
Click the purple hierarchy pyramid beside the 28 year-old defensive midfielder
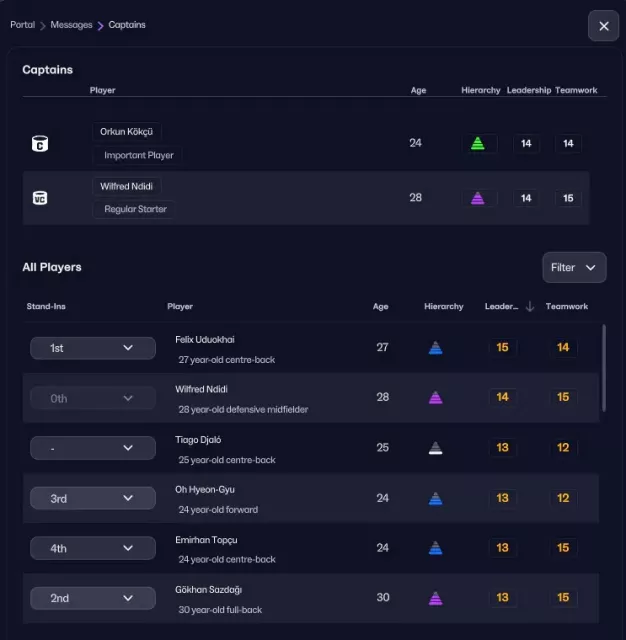435,397
